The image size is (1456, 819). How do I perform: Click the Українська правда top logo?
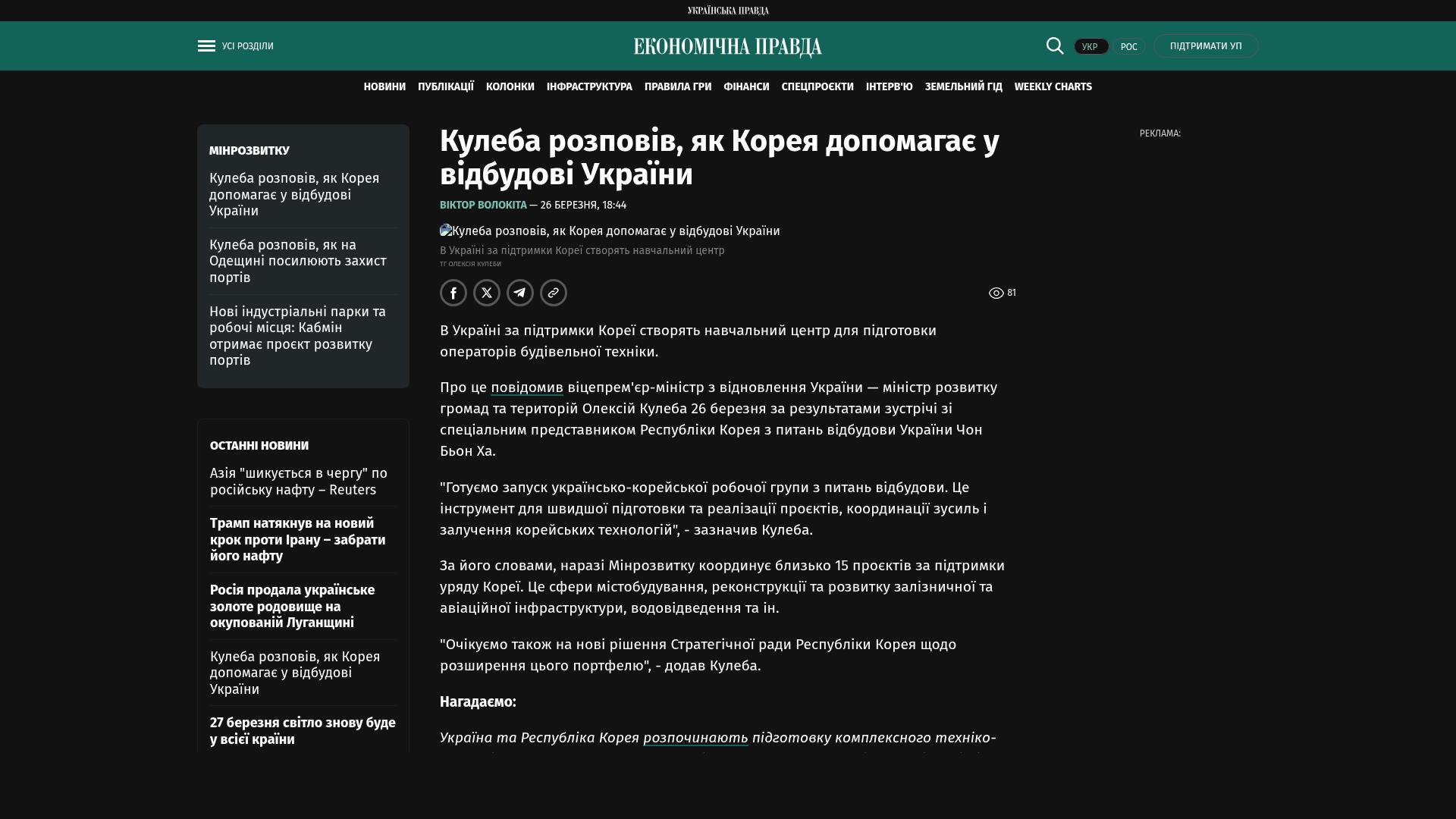click(x=727, y=11)
